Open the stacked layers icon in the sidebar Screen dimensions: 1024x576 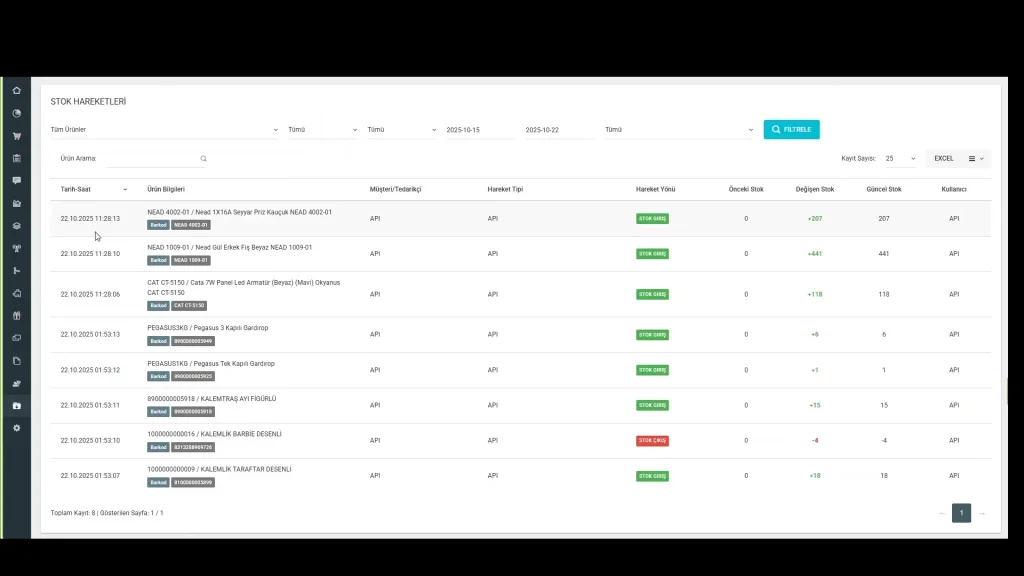coord(16,226)
